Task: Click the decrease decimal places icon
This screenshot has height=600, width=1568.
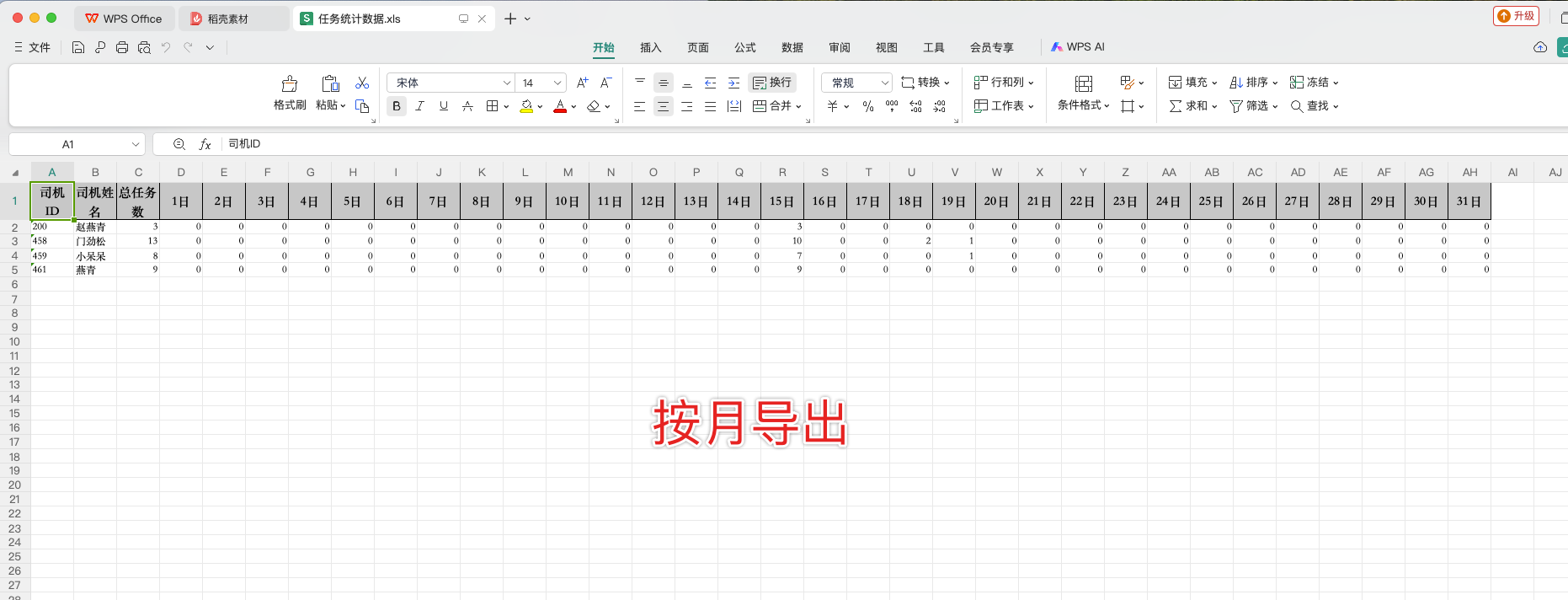Action: (940, 106)
